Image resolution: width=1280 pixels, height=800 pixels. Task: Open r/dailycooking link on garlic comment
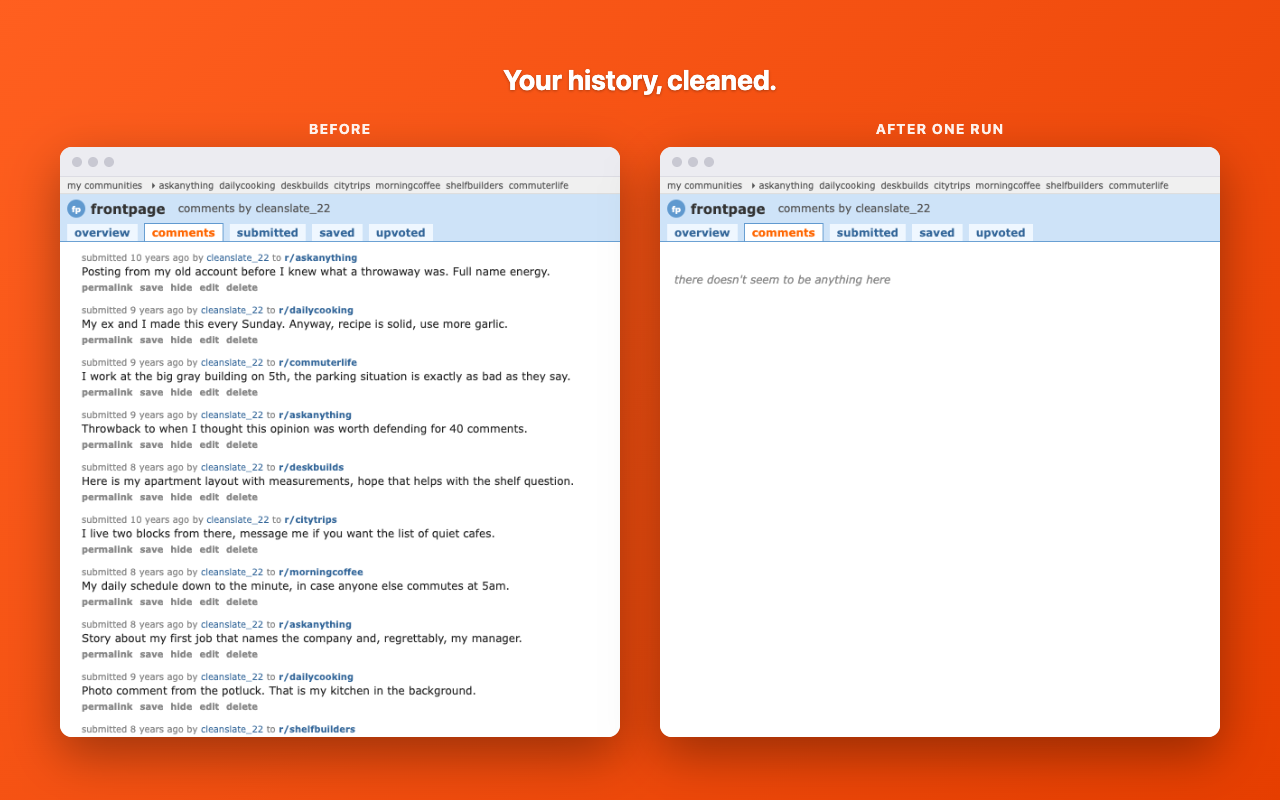point(316,310)
